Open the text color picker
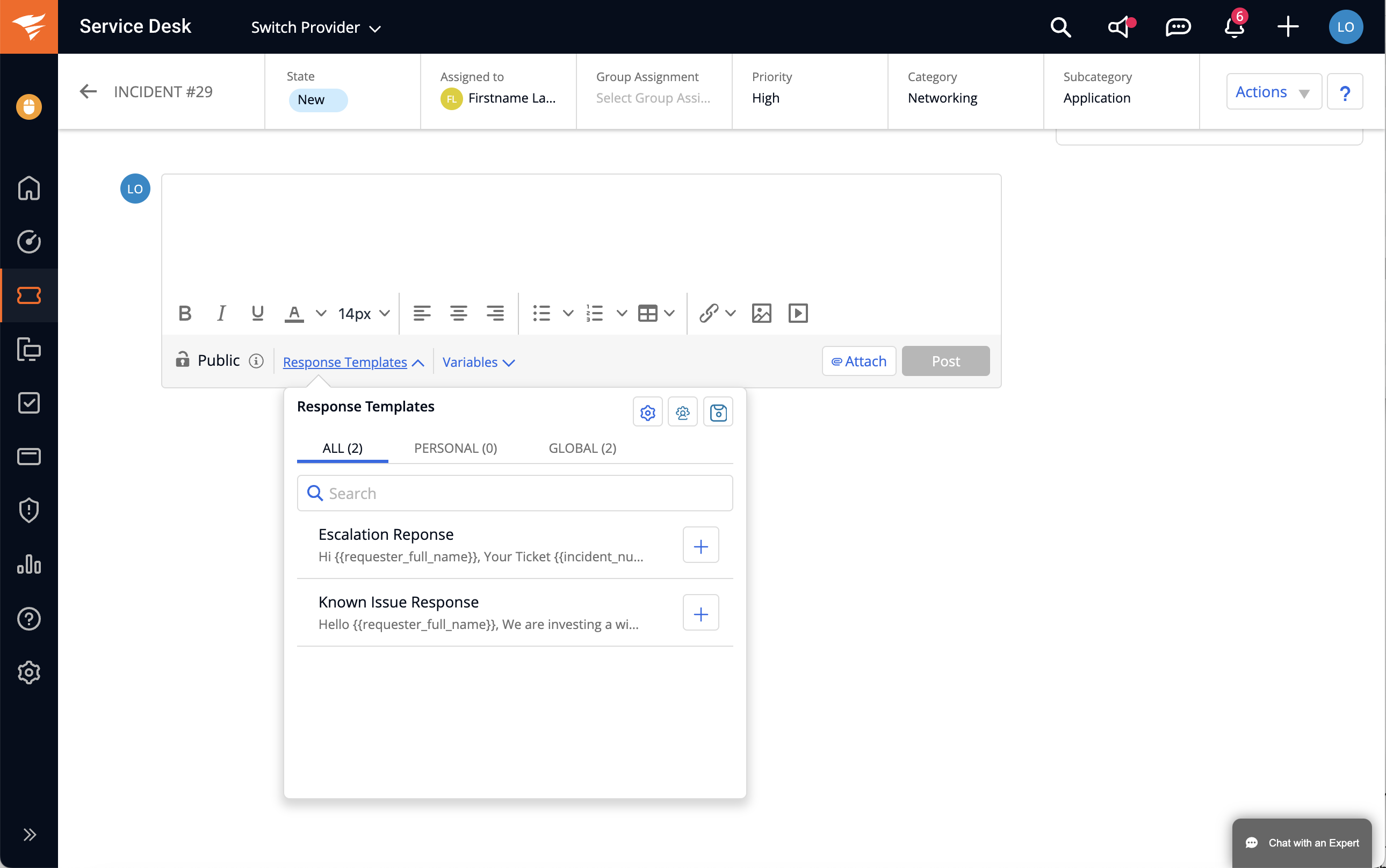This screenshot has height=868, width=1386. (294, 314)
